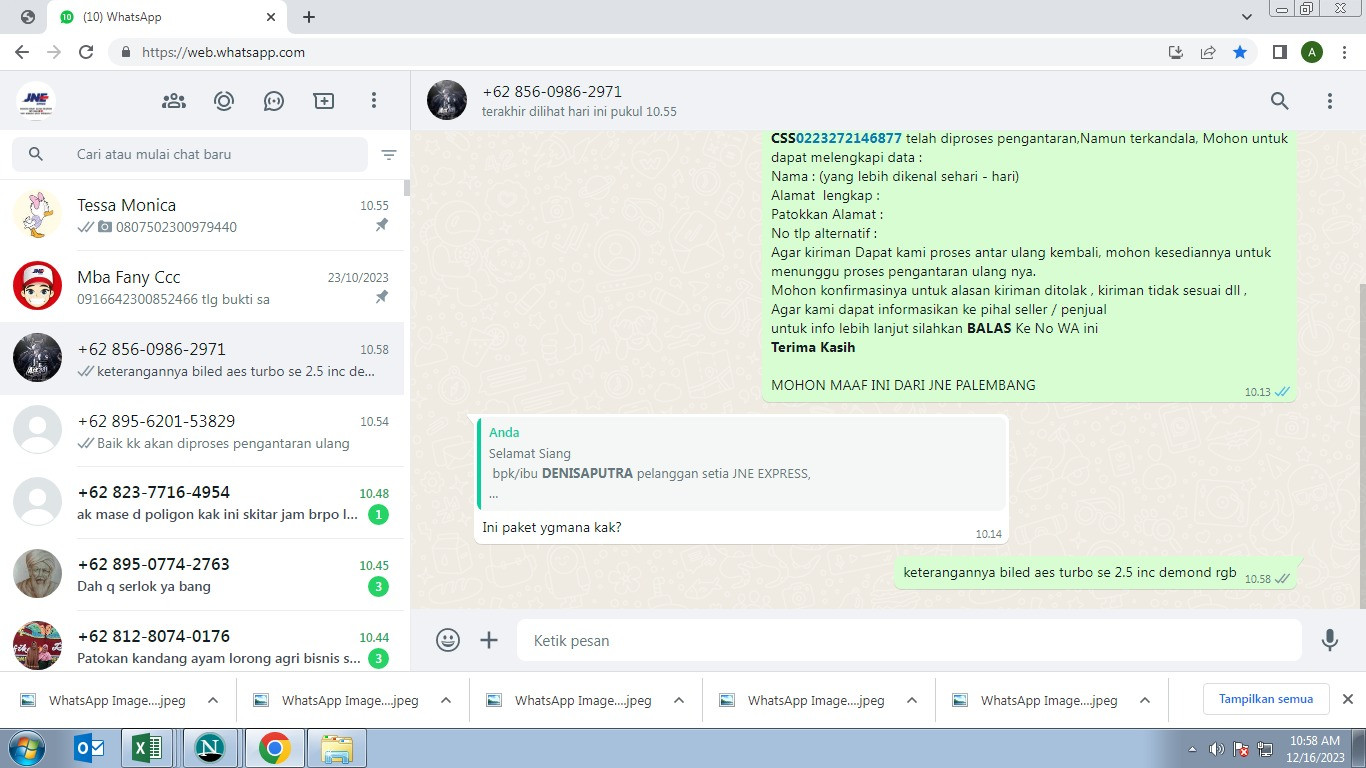The height and width of the screenshot is (768, 1366).
Task: Open the attachment plus menu
Action: (x=489, y=640)
